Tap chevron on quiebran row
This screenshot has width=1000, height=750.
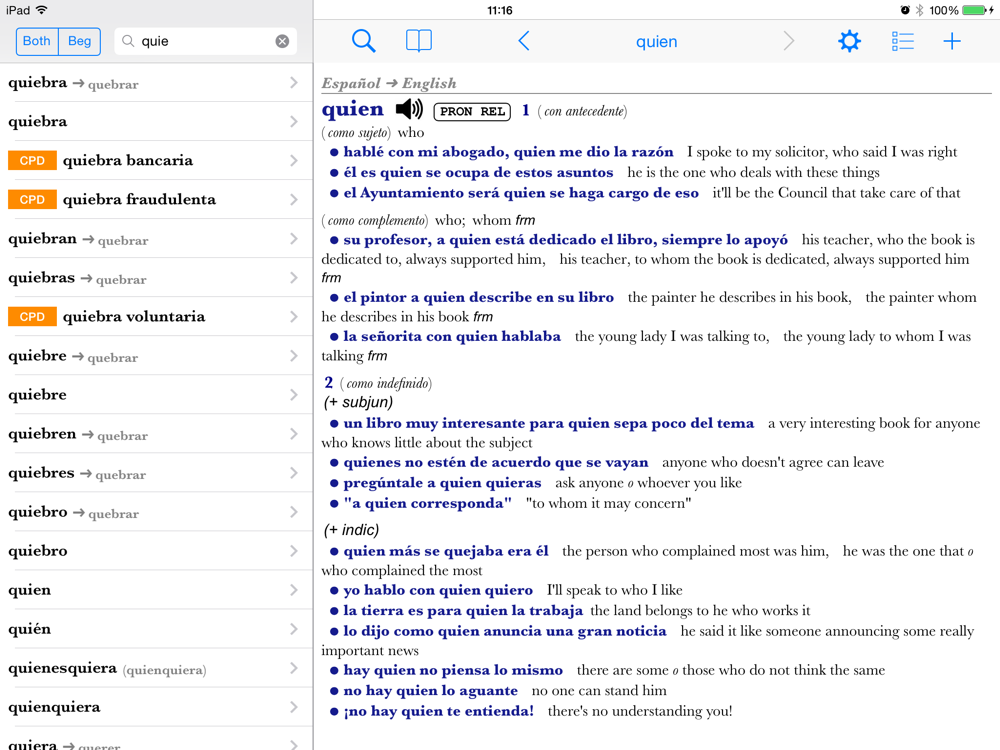(x=293, y=239)
